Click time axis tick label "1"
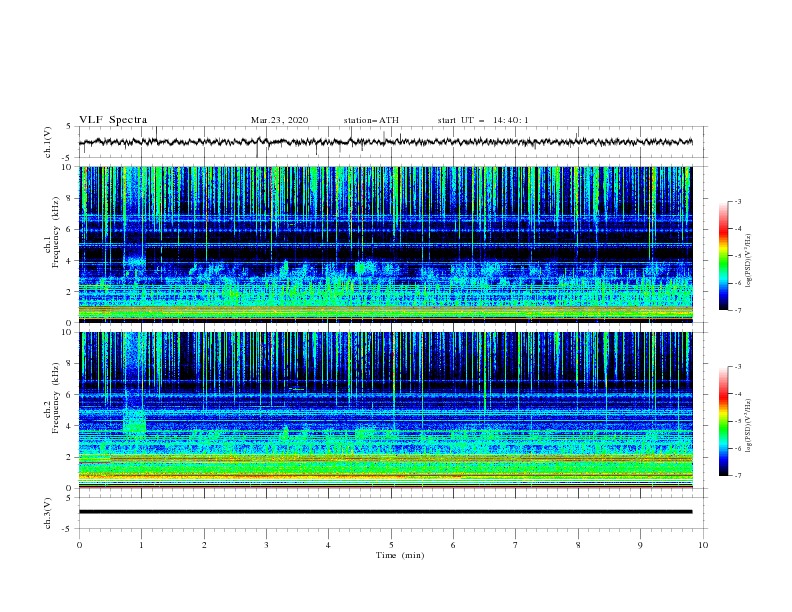792x612 pixels. 141,545
